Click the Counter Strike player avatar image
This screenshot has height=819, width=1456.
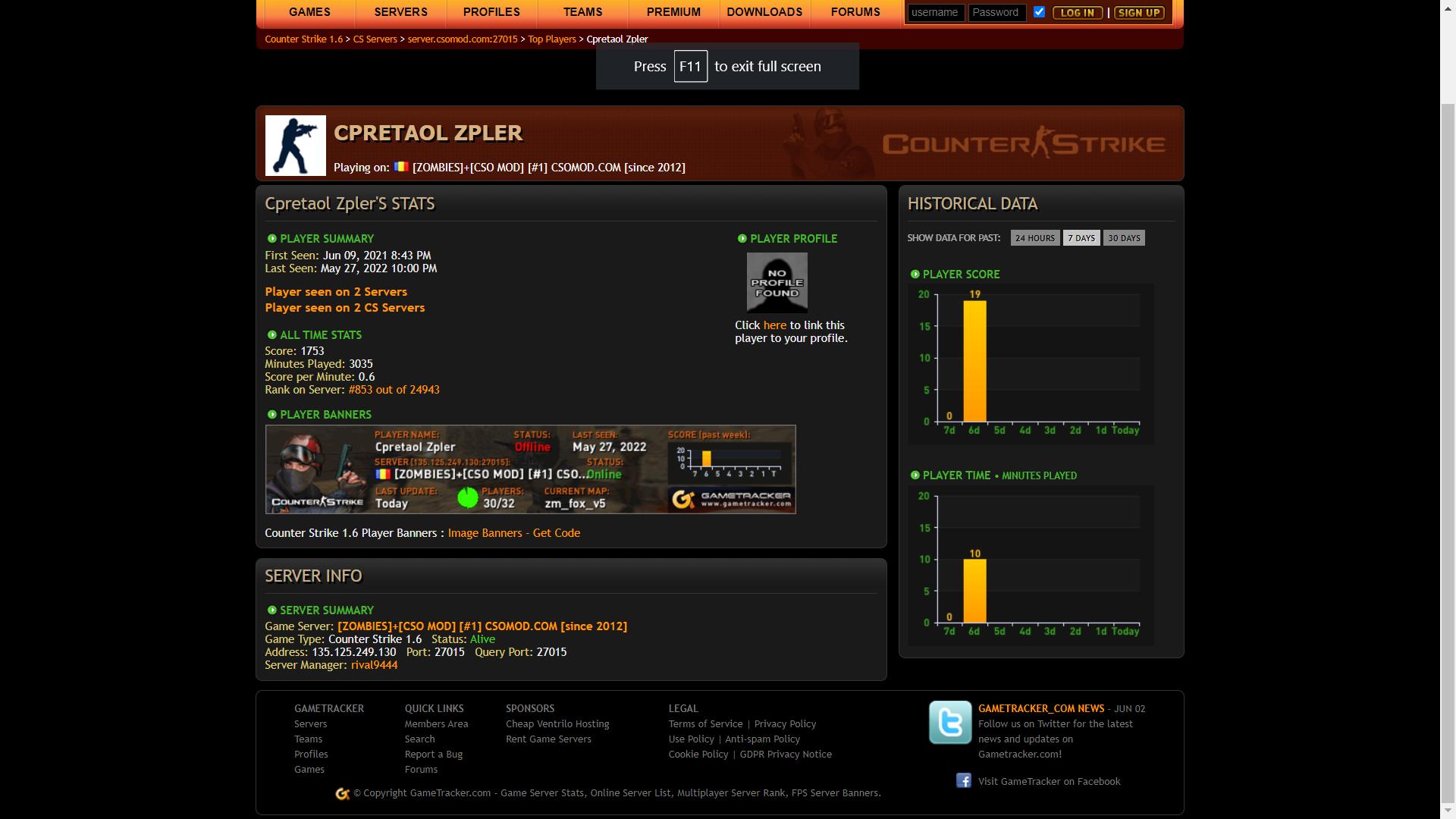click(x=296, y=146)
